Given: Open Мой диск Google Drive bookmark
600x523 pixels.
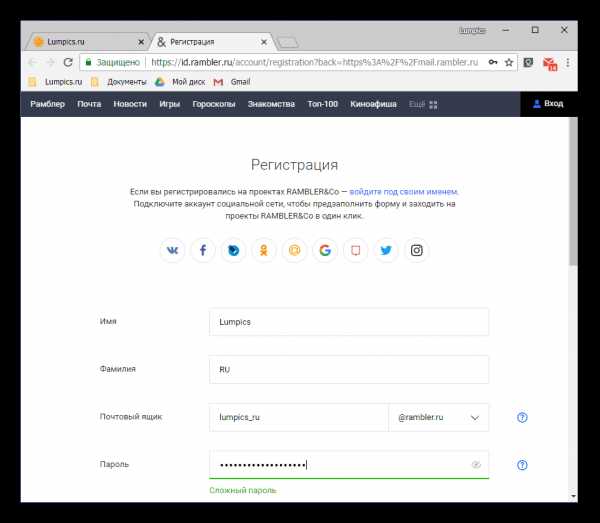Looking at the screenshot, I should pyautogui.click(x=180, y=82).
